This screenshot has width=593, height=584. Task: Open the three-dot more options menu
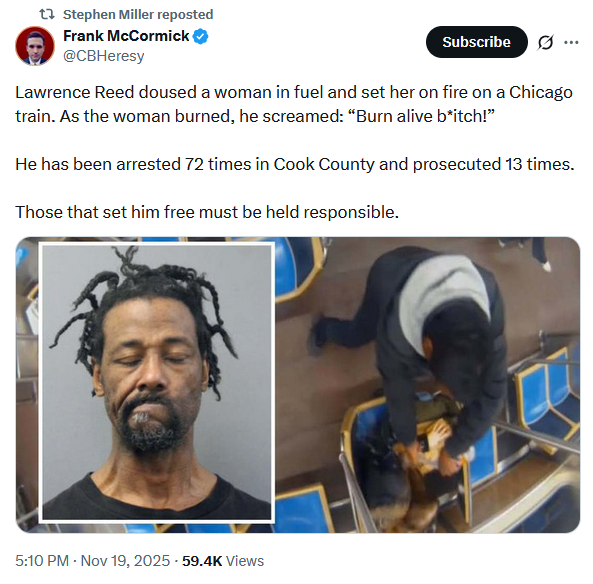[x=571, y=42]
